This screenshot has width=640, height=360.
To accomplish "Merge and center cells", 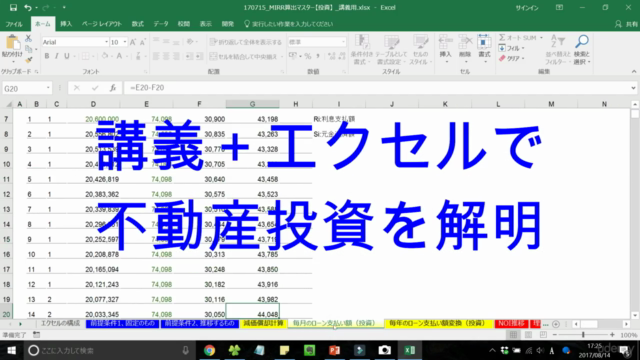I will [x=243, y=56].
